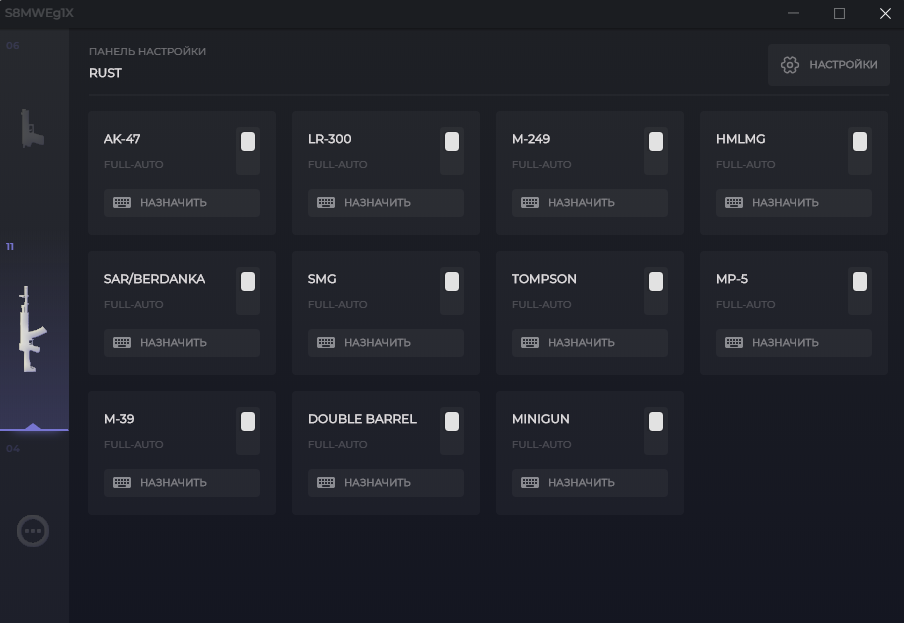
Task: Close the application window
Action: tap(886, 13)
